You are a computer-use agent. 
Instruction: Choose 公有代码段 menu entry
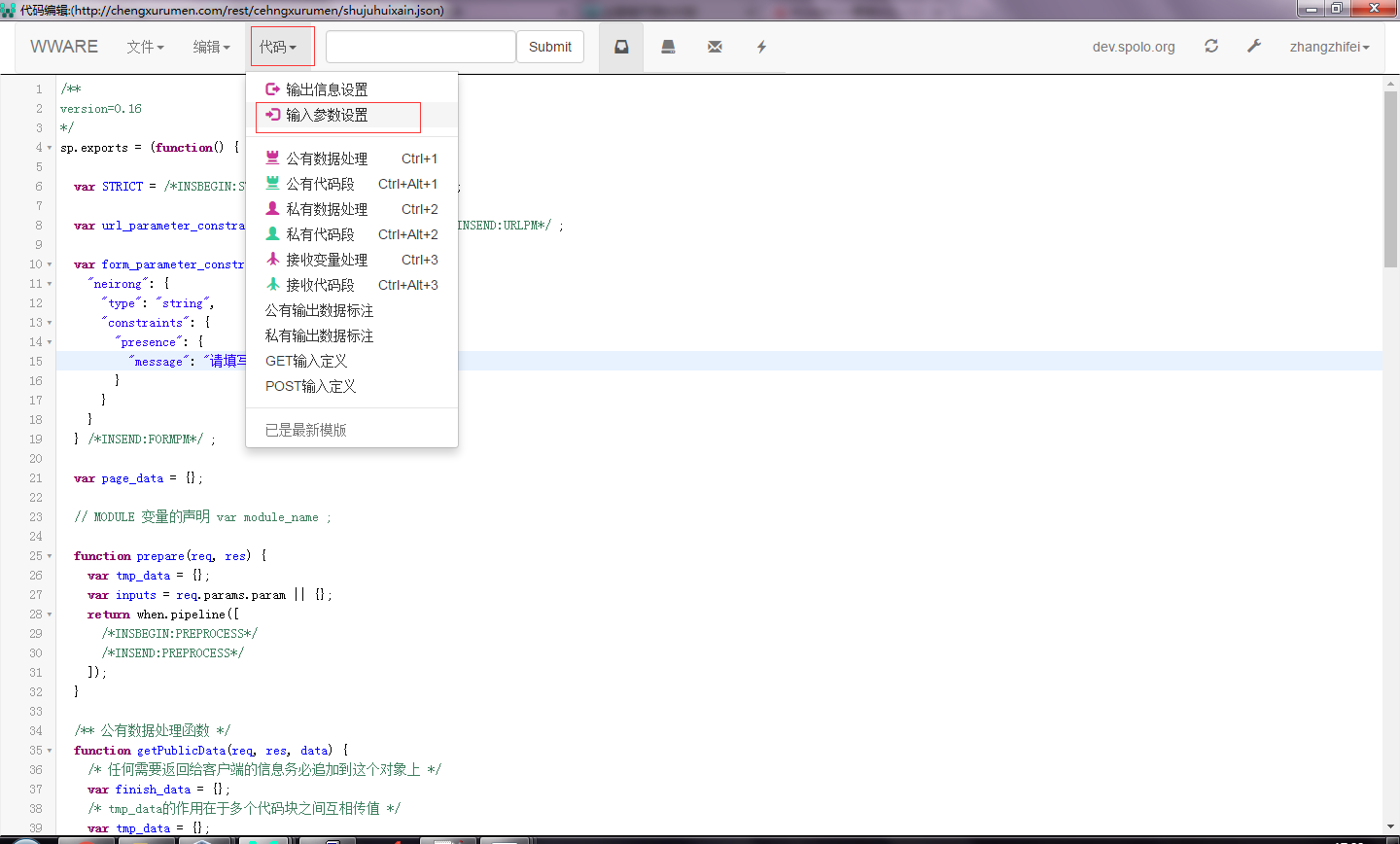coord(352,184)
